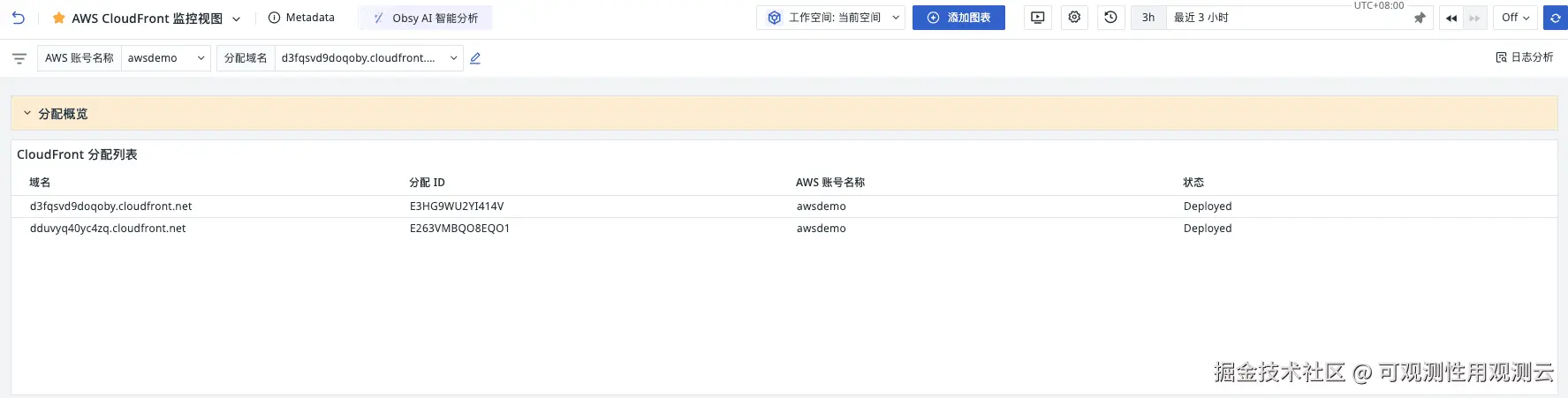The image size is (1568, 398).
Task: Click distribution ID E263VMBQO8EQO1
Action: coord(459,229)
